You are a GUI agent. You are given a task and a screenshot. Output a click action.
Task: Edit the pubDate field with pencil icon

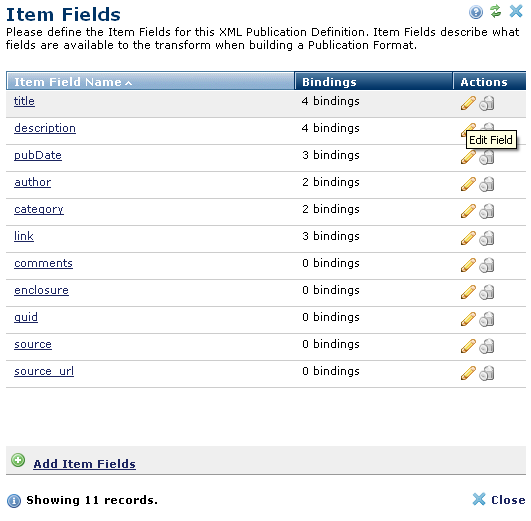click(468, 157)
